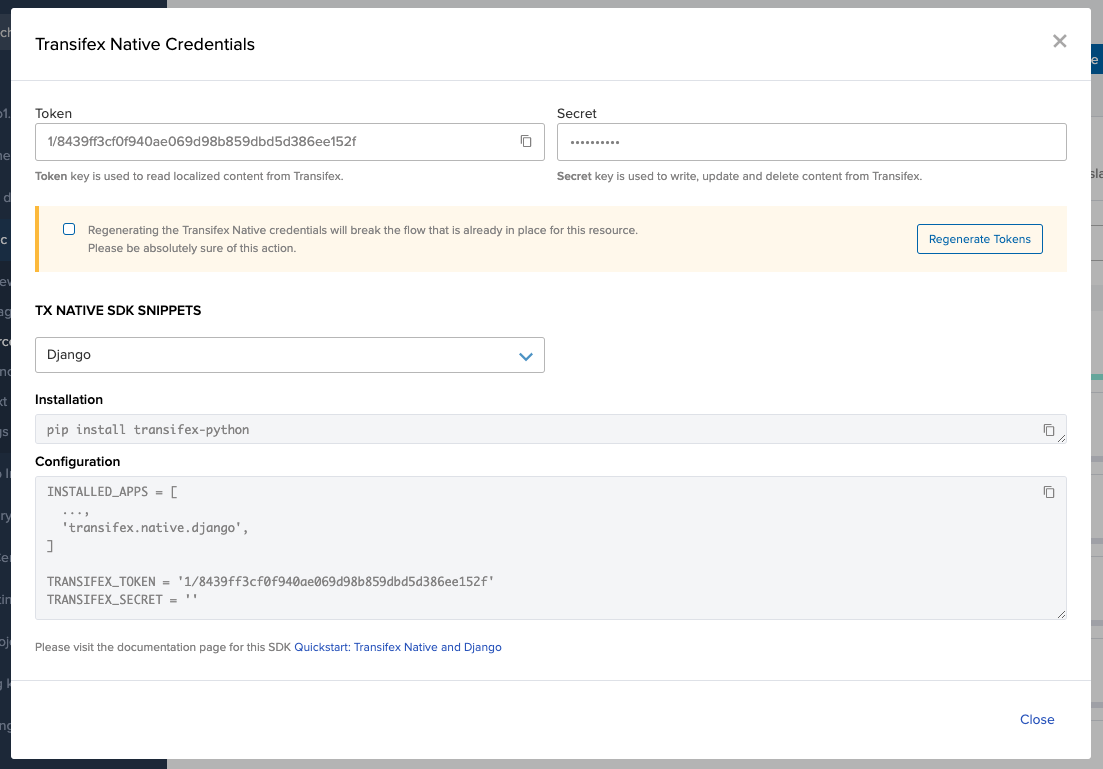Open the Django SDK dropdown

click(x=290, y=355)
